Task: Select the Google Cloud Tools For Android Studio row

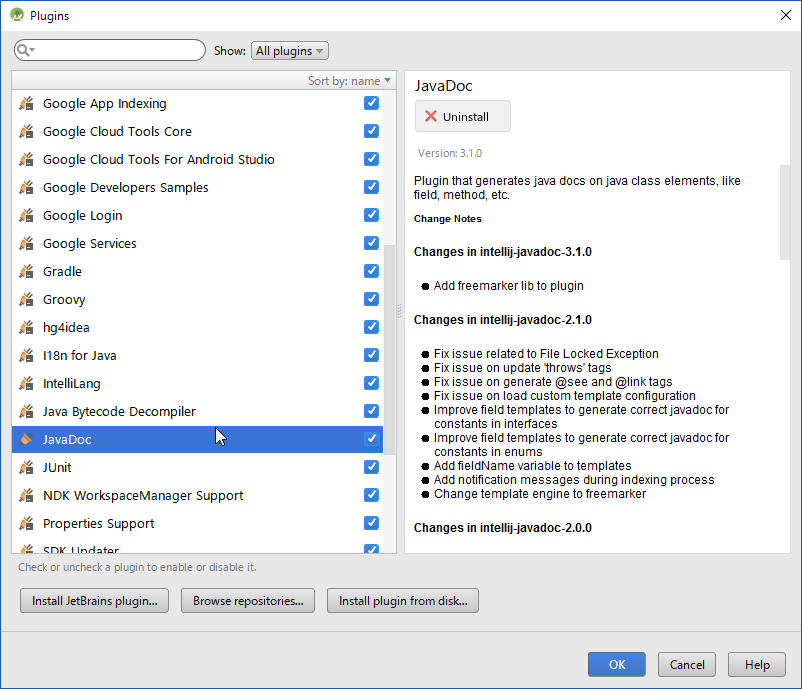Action: [197, 160]
